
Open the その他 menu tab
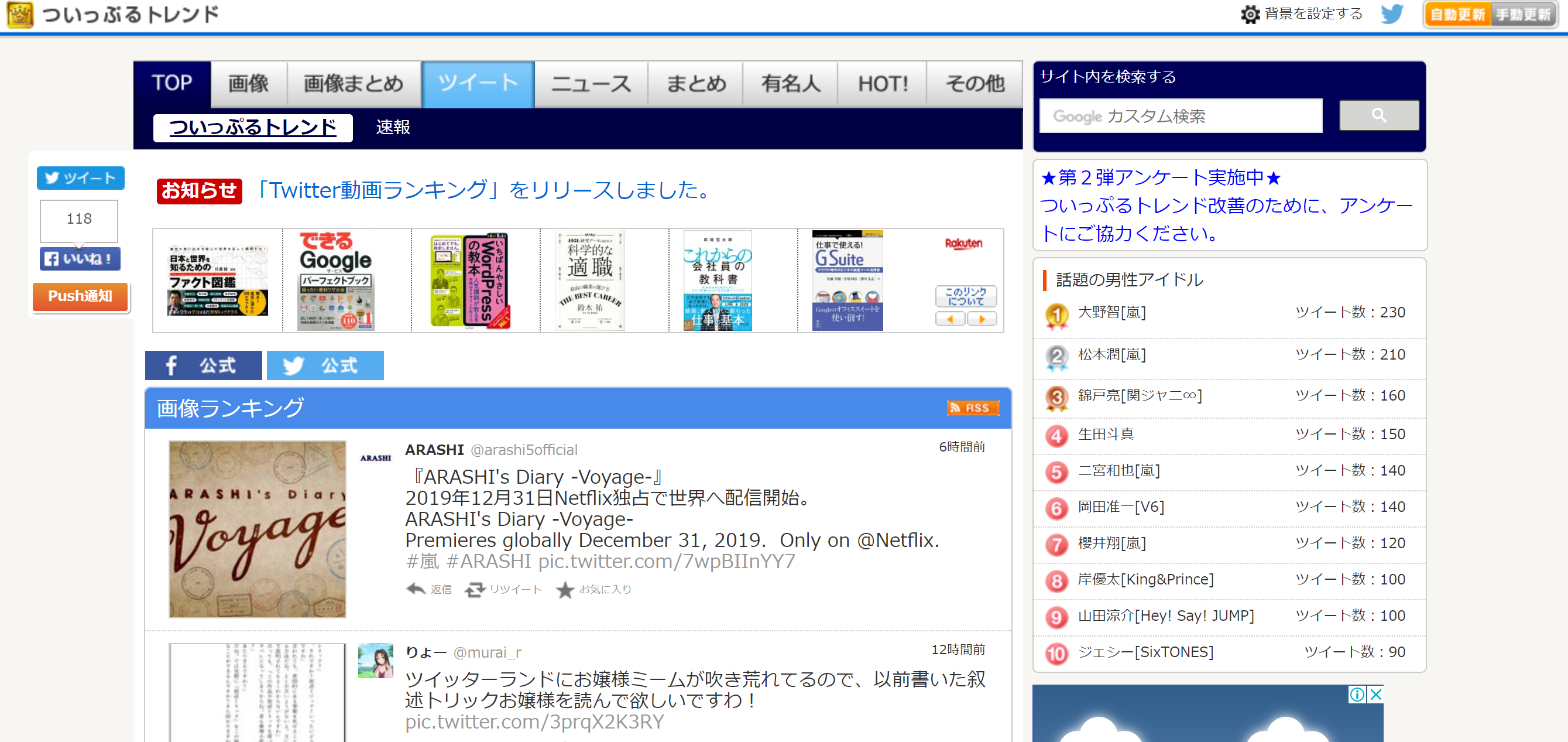click(x=974, y=84)
